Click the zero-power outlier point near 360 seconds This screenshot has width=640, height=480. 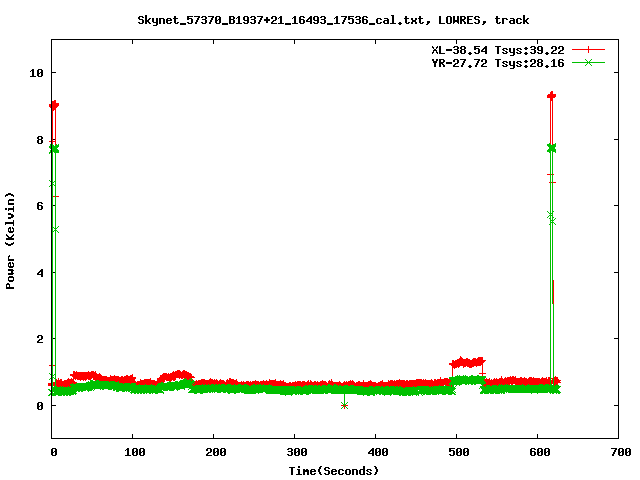pyautogui.click(x=344, y=405)
